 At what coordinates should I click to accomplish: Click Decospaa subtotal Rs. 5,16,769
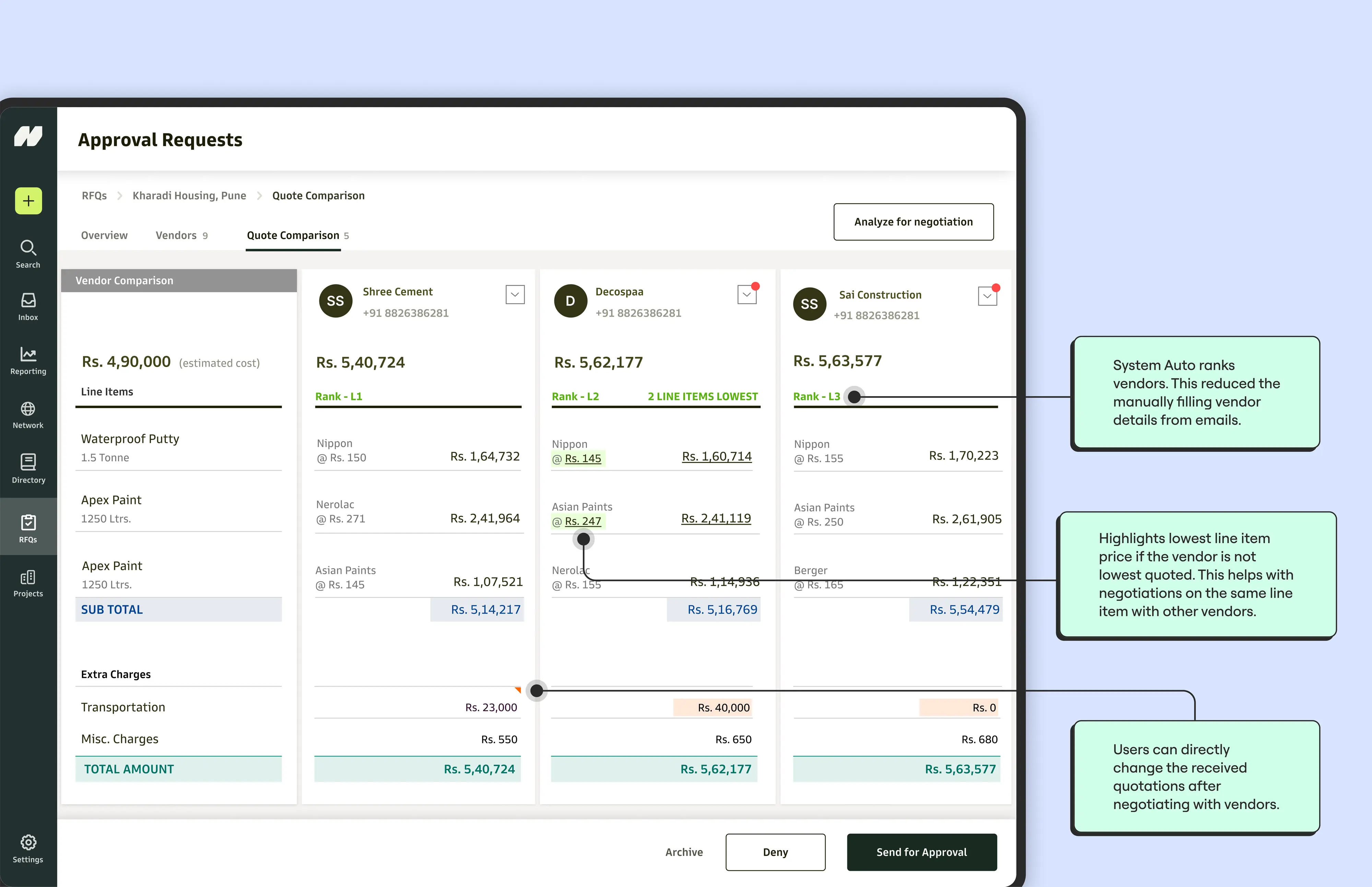point(722,610)
